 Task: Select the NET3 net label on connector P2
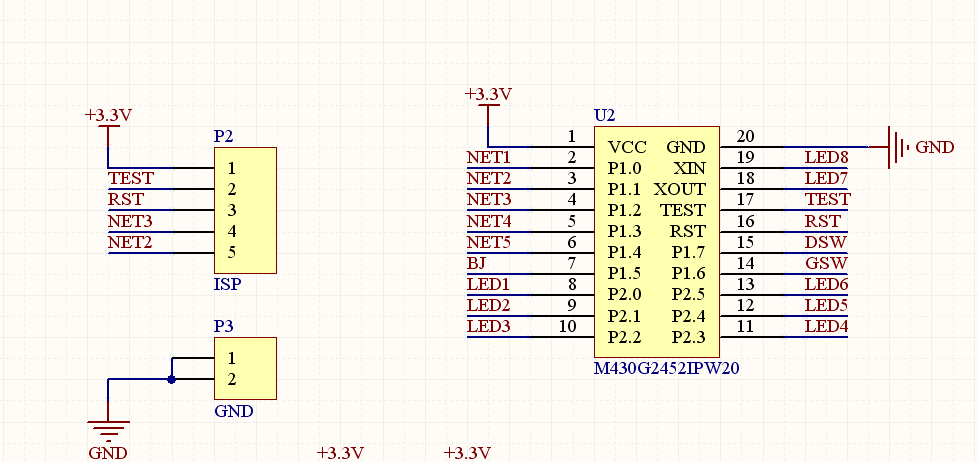pyautogui.click(x=130, y=221)
